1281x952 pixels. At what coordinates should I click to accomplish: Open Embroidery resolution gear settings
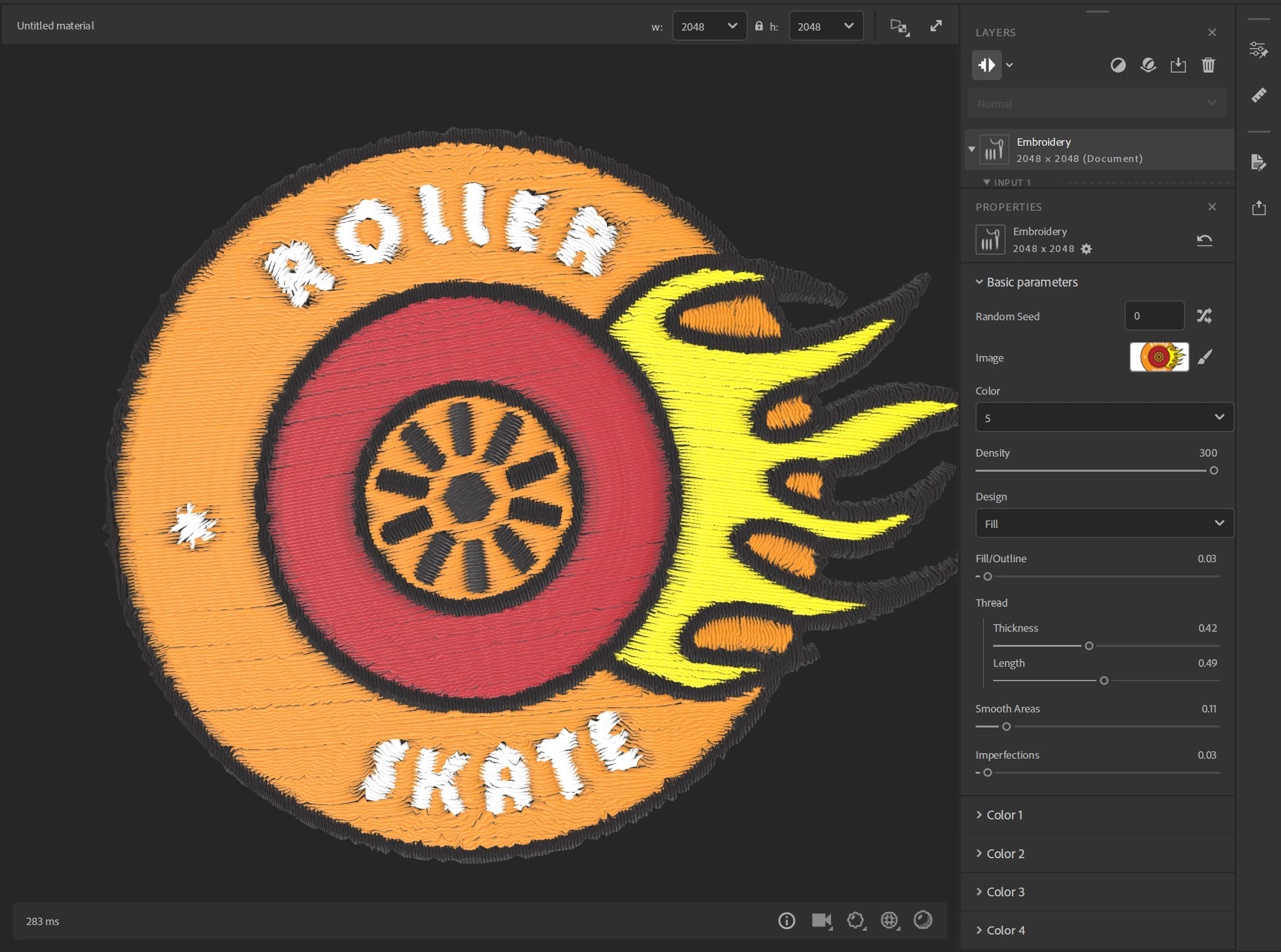[x=1086, y=249]
